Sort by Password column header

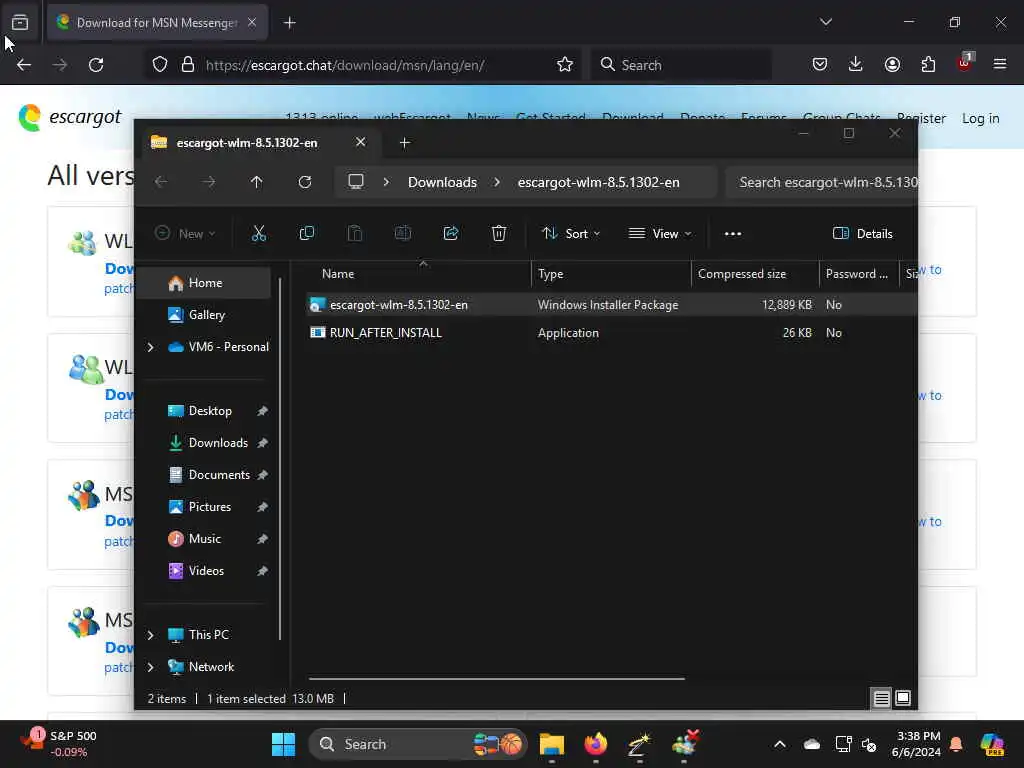coord(858,274)
